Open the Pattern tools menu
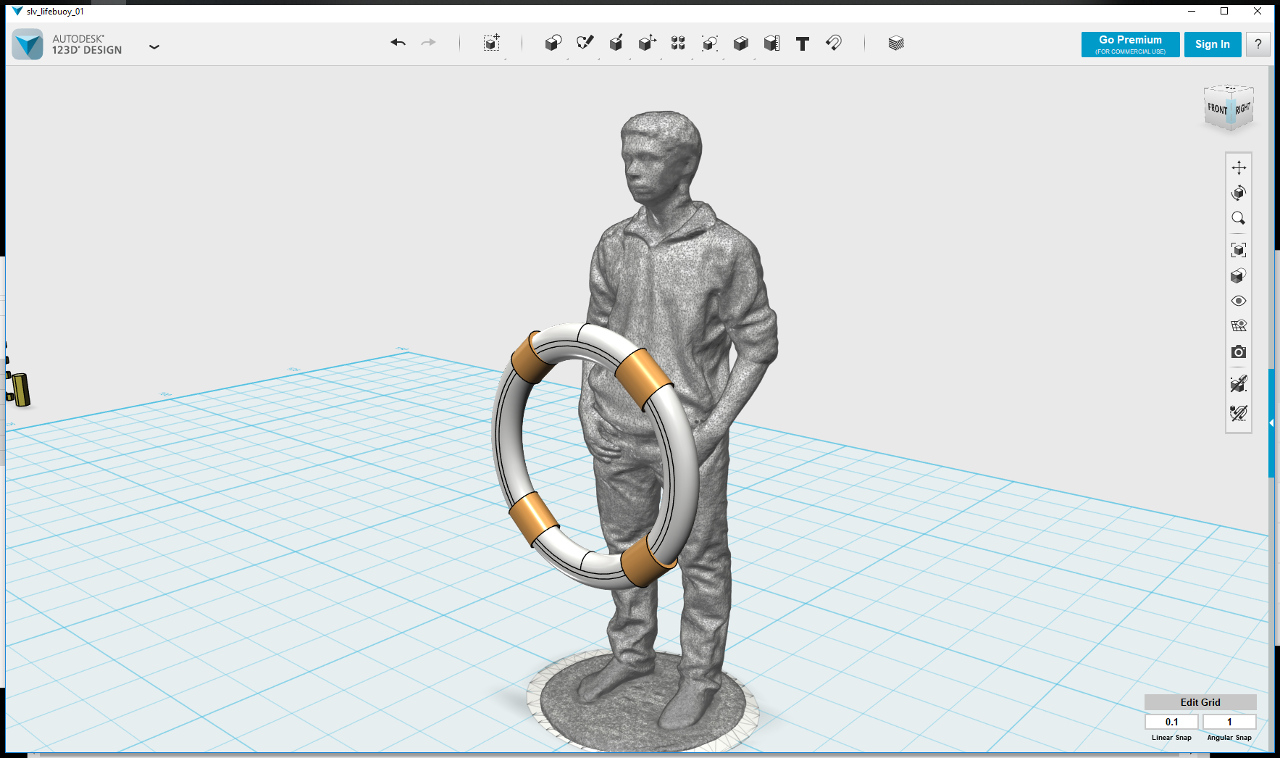The image size is (1280, 758). pyautogui.click(x=678, y=43)
